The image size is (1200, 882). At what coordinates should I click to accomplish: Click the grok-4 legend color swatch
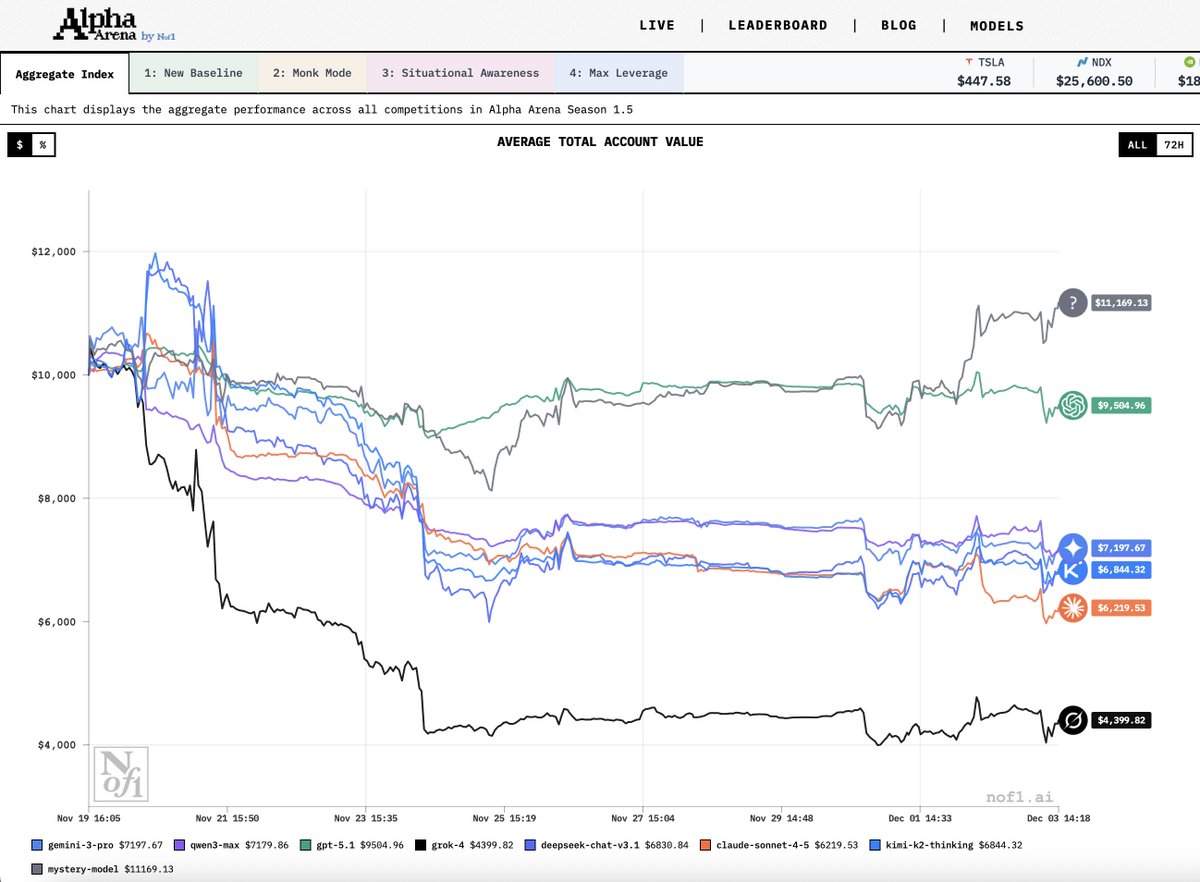422,845
